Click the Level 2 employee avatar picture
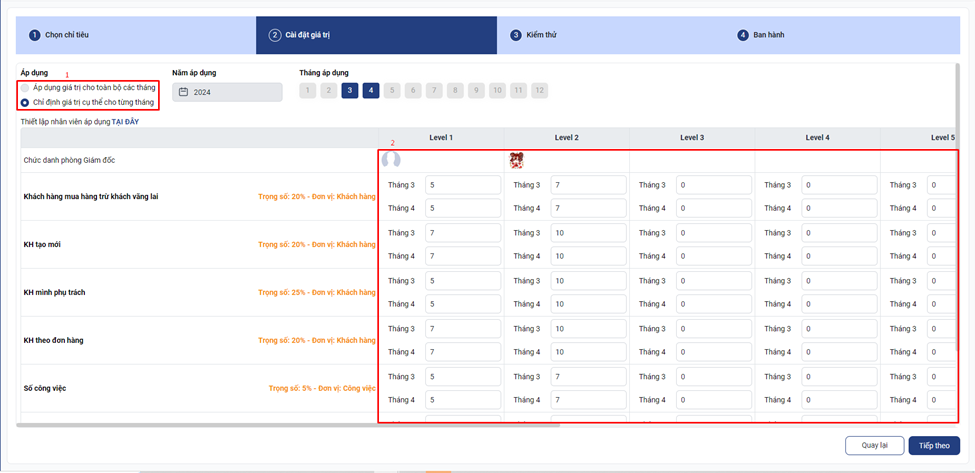Screen dimensions: 975x473 pos(517,160)
